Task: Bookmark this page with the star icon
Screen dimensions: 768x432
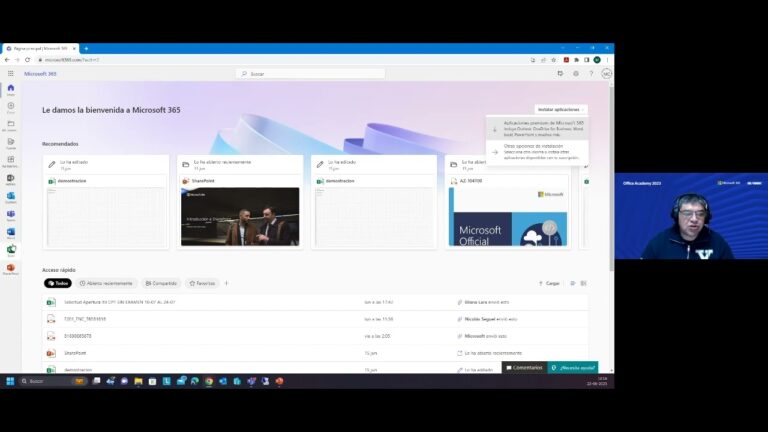Action: [553, 60]
